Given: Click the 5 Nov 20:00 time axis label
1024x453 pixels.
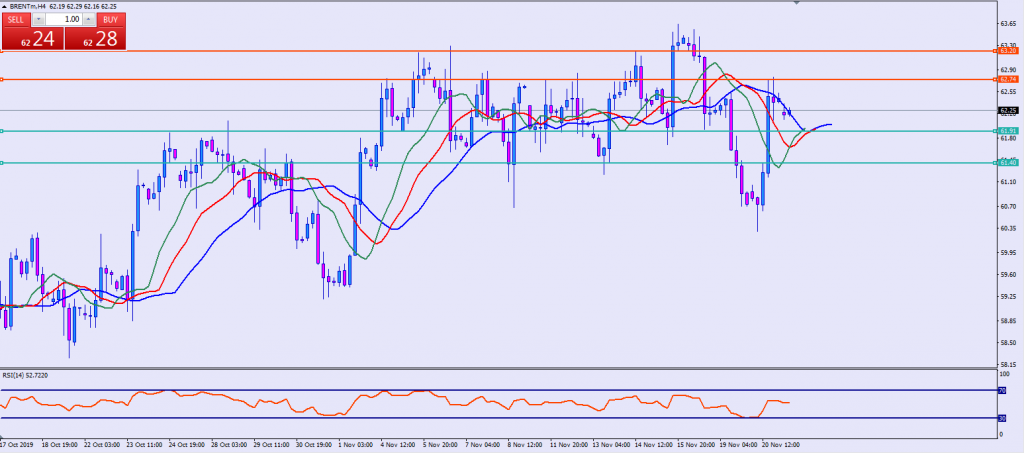Looking at the screenshot, I should pyautogui.click(x=440, y=442).
